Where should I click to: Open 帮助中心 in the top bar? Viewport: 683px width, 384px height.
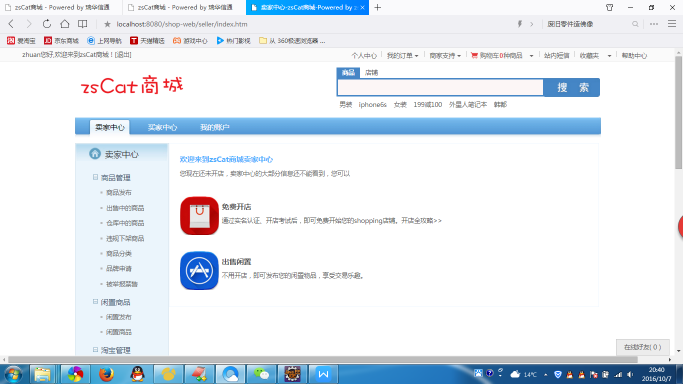(x=634, y=55)
